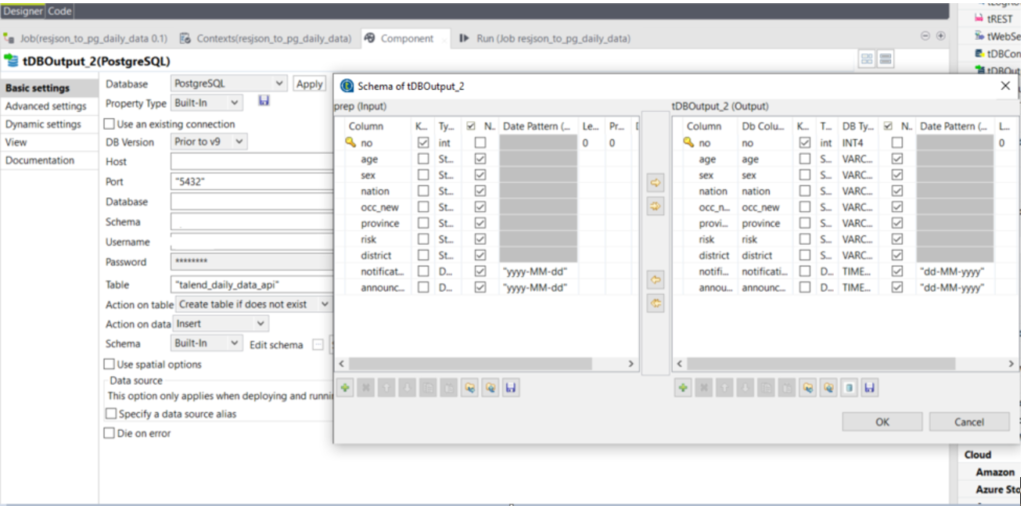Open the 'Action on table' dropdown
Screen dimensions: 1024x506
tap(254, 303)
